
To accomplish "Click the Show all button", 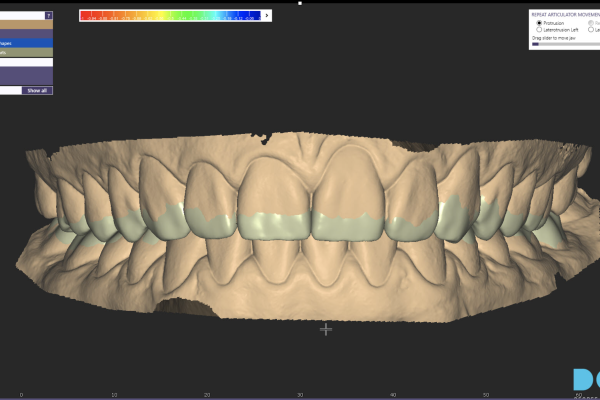I will pos(37,91).
